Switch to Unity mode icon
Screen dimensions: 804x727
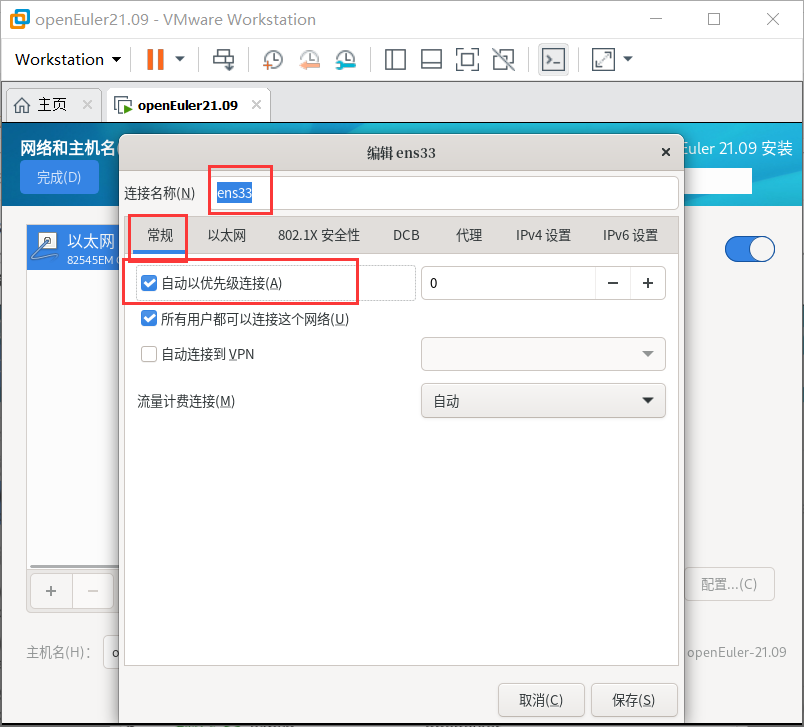(x=504, y=59)
